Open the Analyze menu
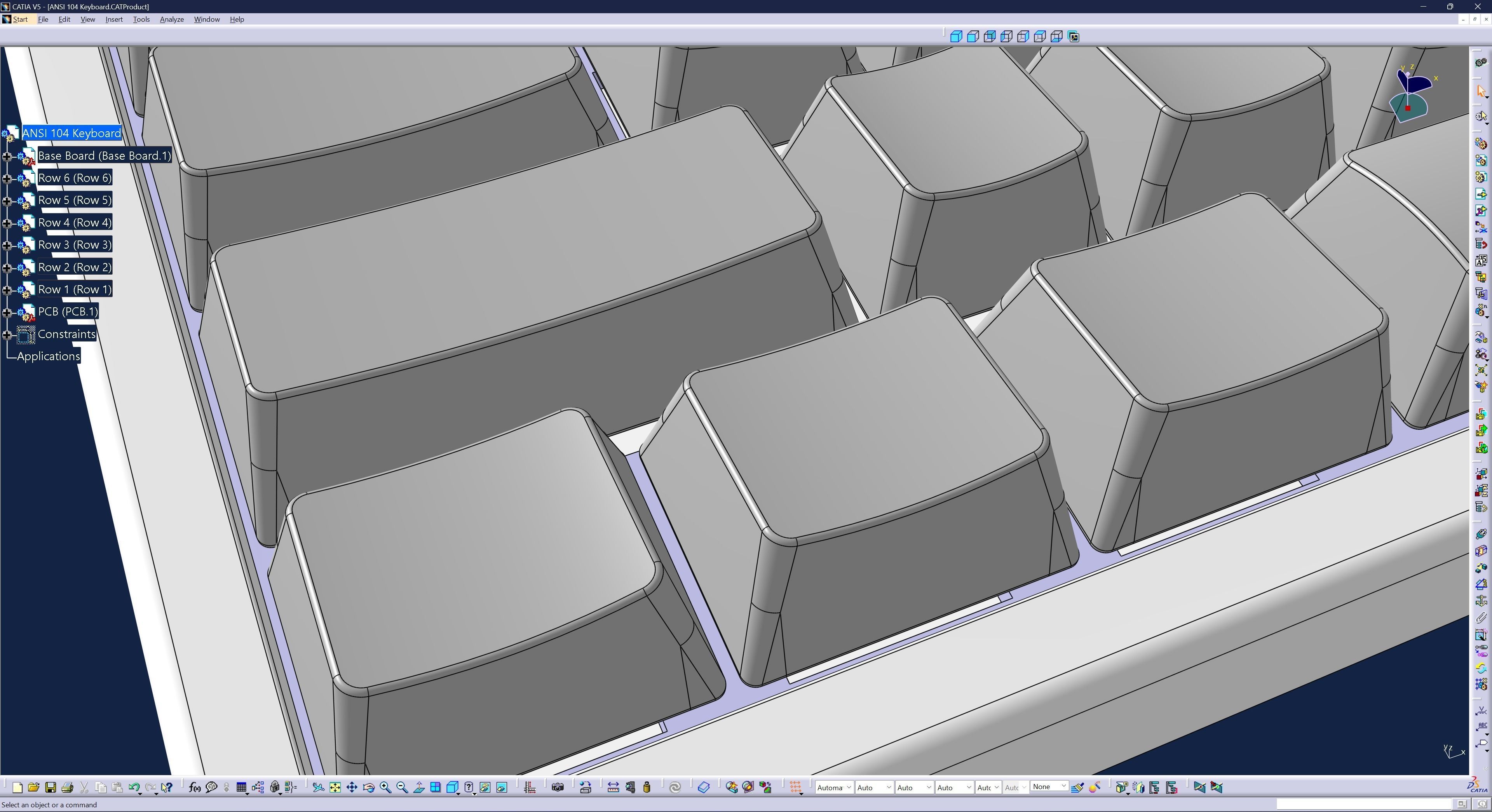The height and width of the screenshot is (812, 1492). (x=171, y=19)
